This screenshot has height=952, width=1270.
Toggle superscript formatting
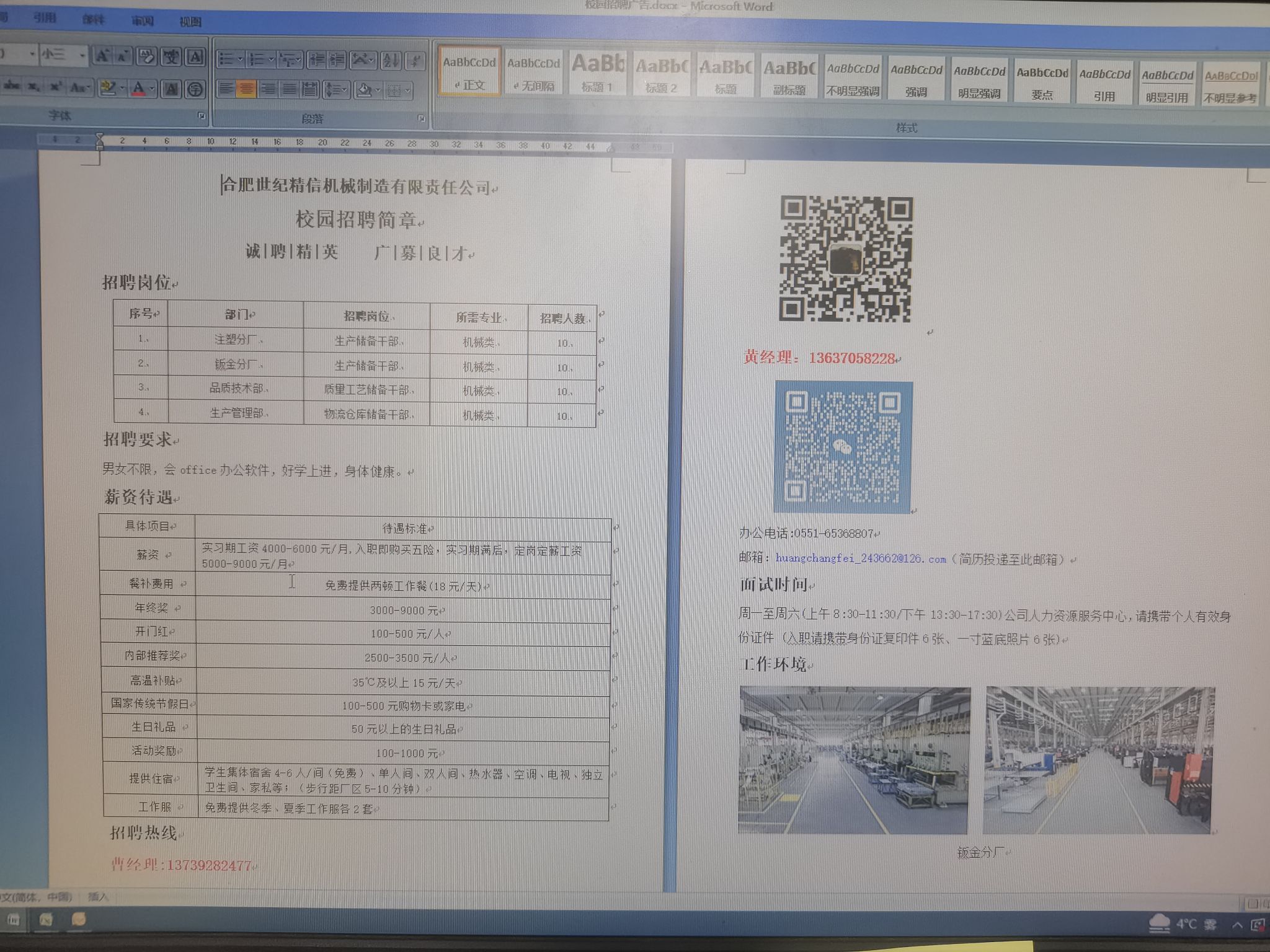tap(56, 87)
